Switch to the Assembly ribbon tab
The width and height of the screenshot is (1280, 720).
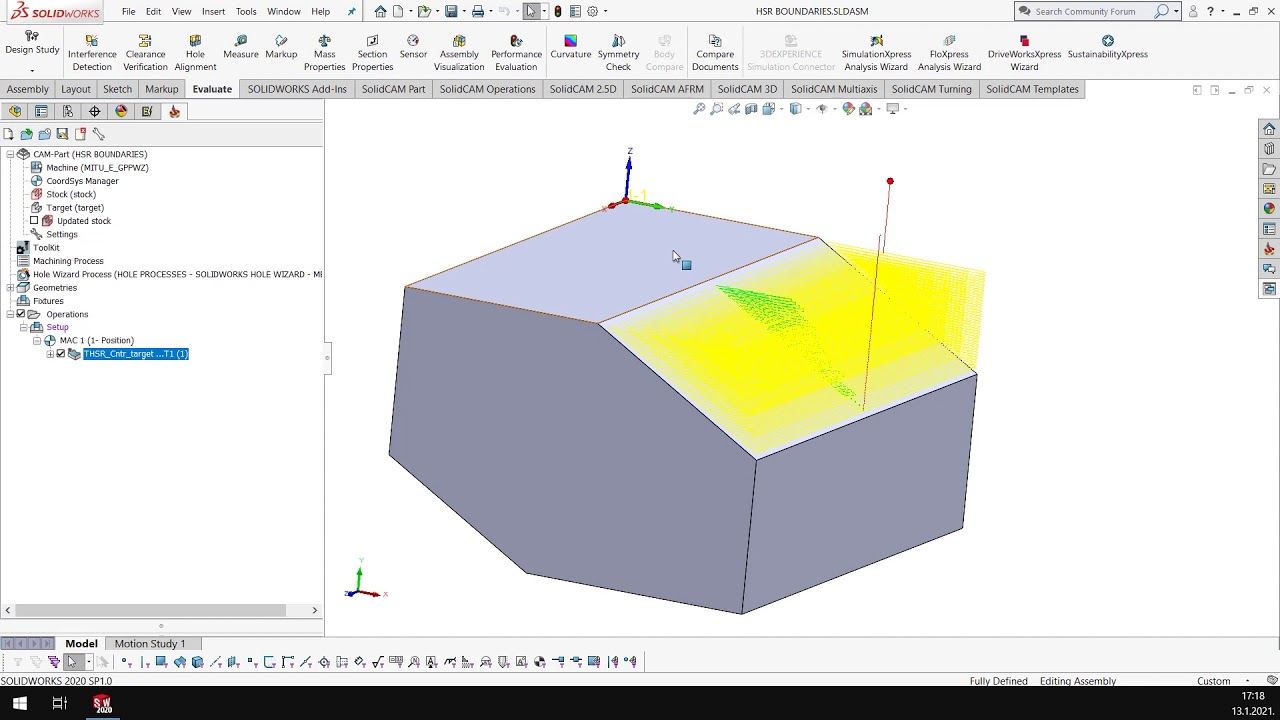pyautogui.click(x=28, y=89)
